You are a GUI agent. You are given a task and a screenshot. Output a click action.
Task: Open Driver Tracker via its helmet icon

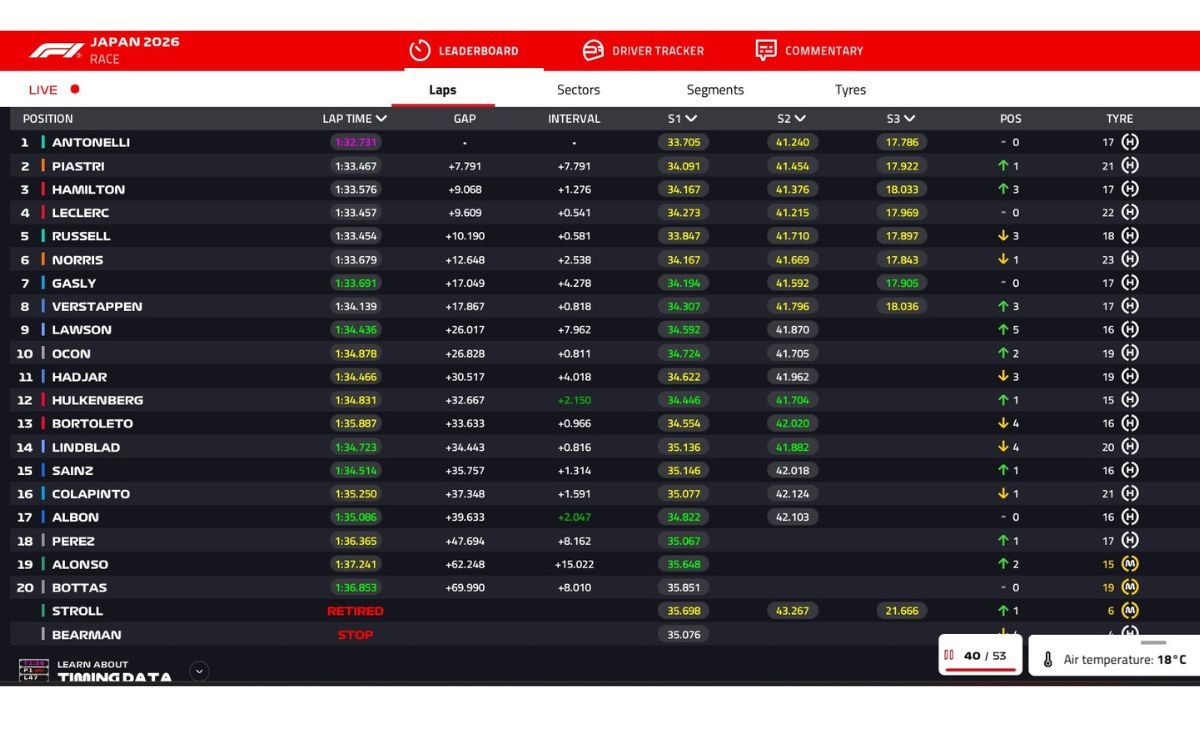pos(593,50)
